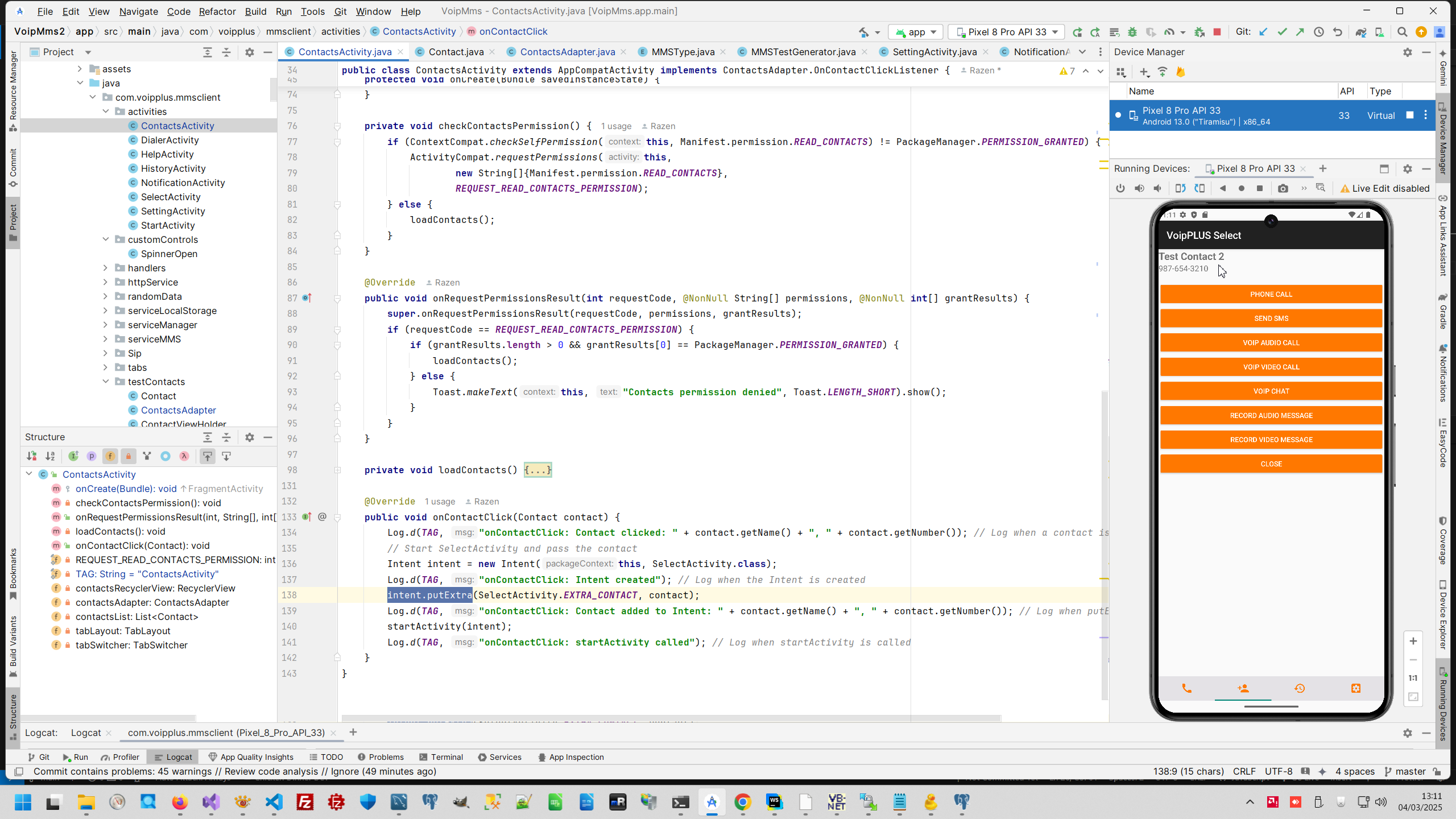Open the Refactor menu
Screen dimensions: 1456x819
click(217, 11)
